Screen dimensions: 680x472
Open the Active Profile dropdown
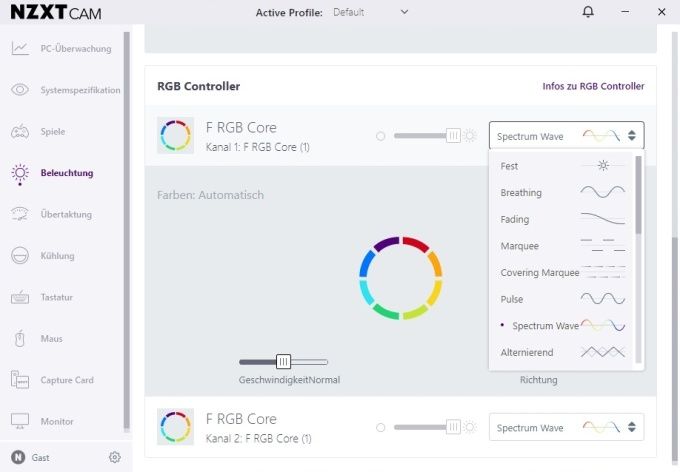pos(370,12)
